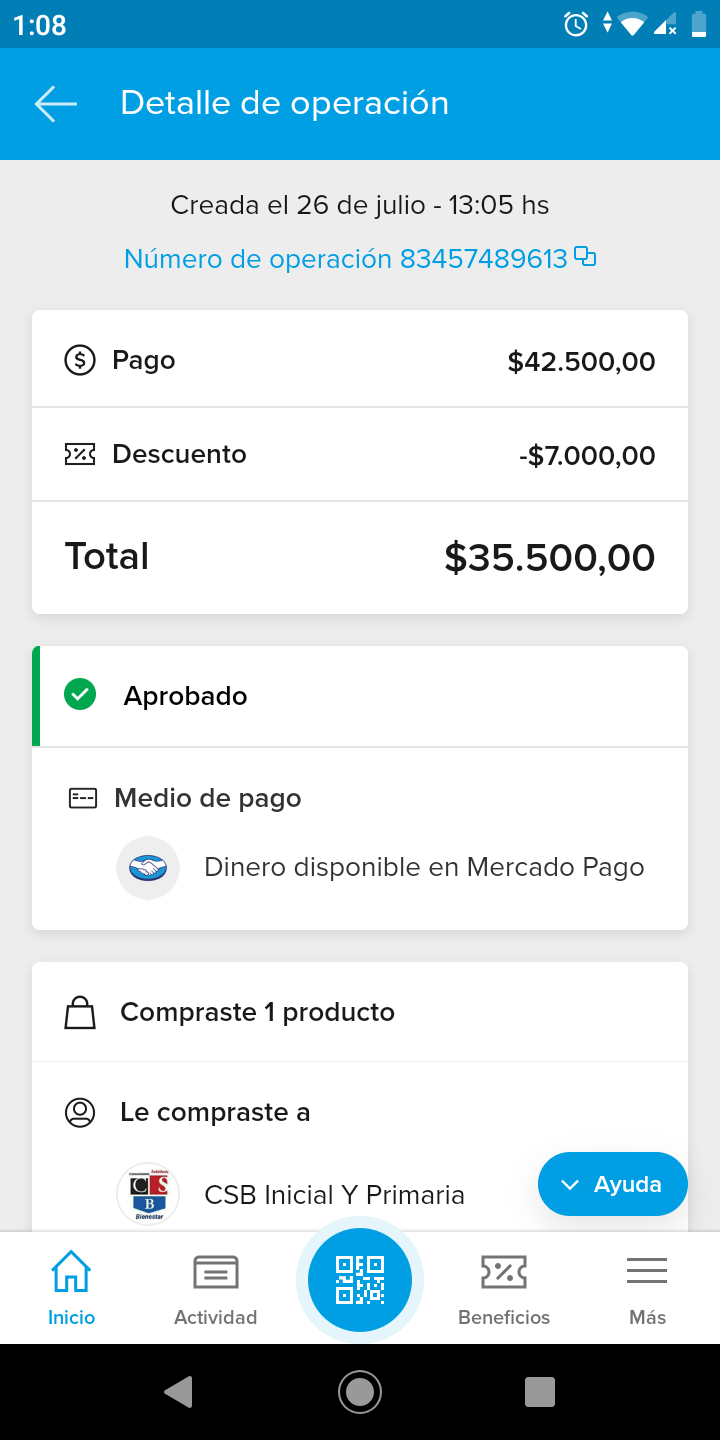Expand the Ayuda help button
Screen dimensions: 720x1440
coord(612,1185)
